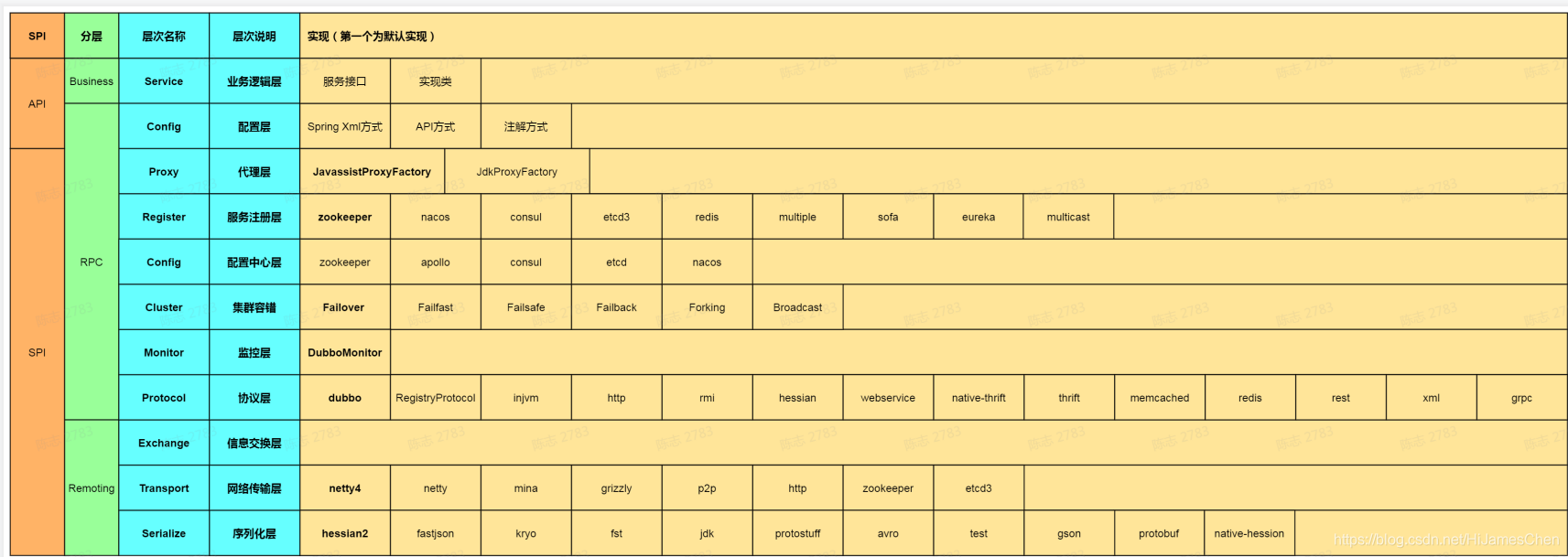Select the Cluster layer name cell
The image size is (1568, 557).
coord(164,308)
